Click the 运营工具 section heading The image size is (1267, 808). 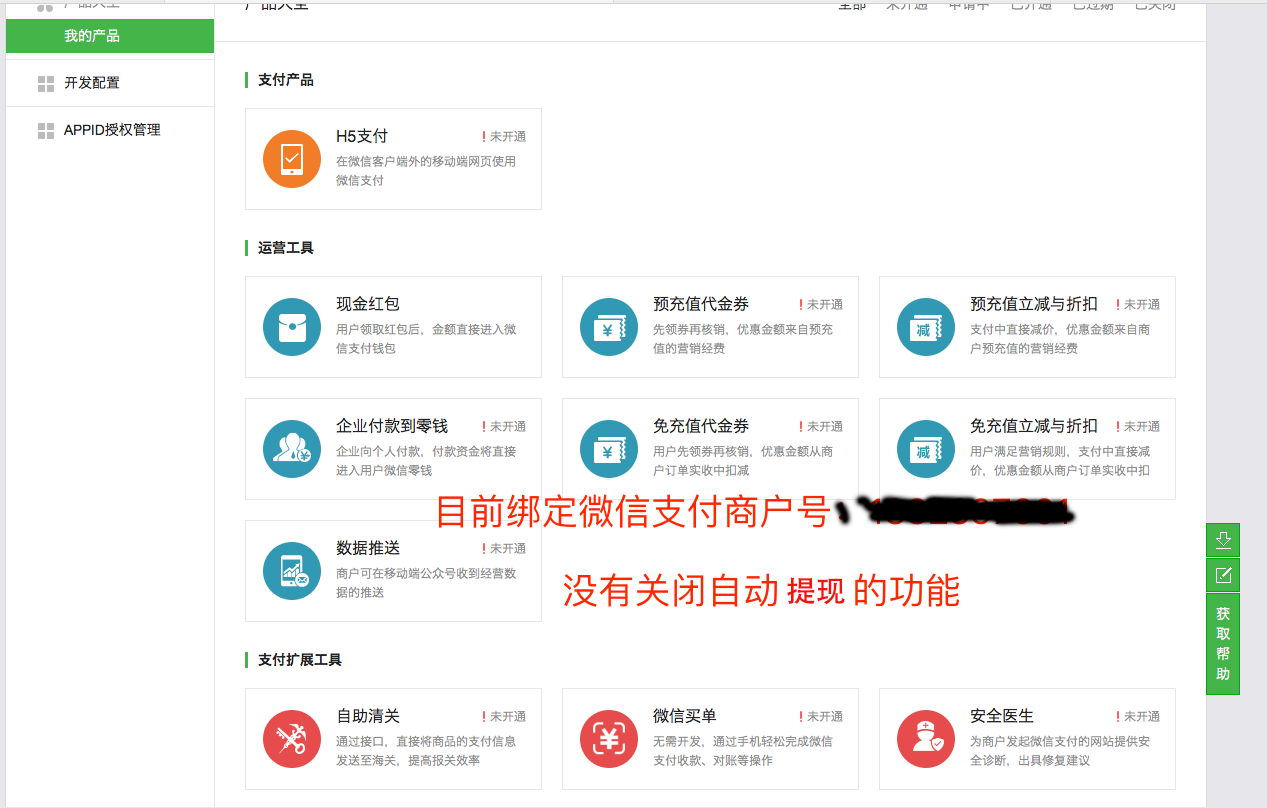[286, 248]
